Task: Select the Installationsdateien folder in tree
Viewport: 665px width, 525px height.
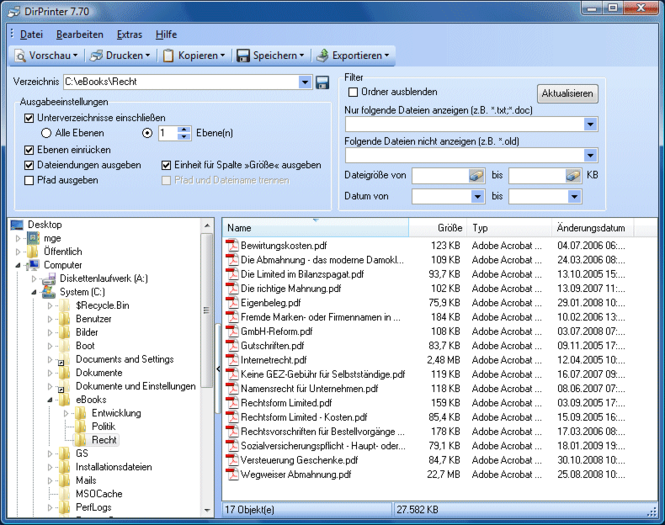Action: coord(114,467)
